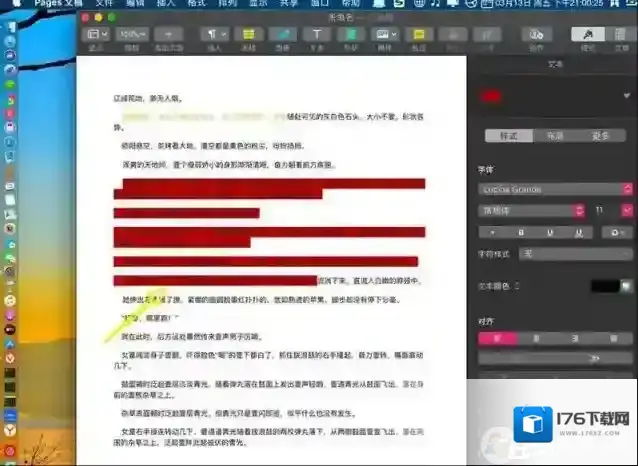Click the first document line 辽阔荒地
Screen dimensions: 638x466
pos(149,98)
